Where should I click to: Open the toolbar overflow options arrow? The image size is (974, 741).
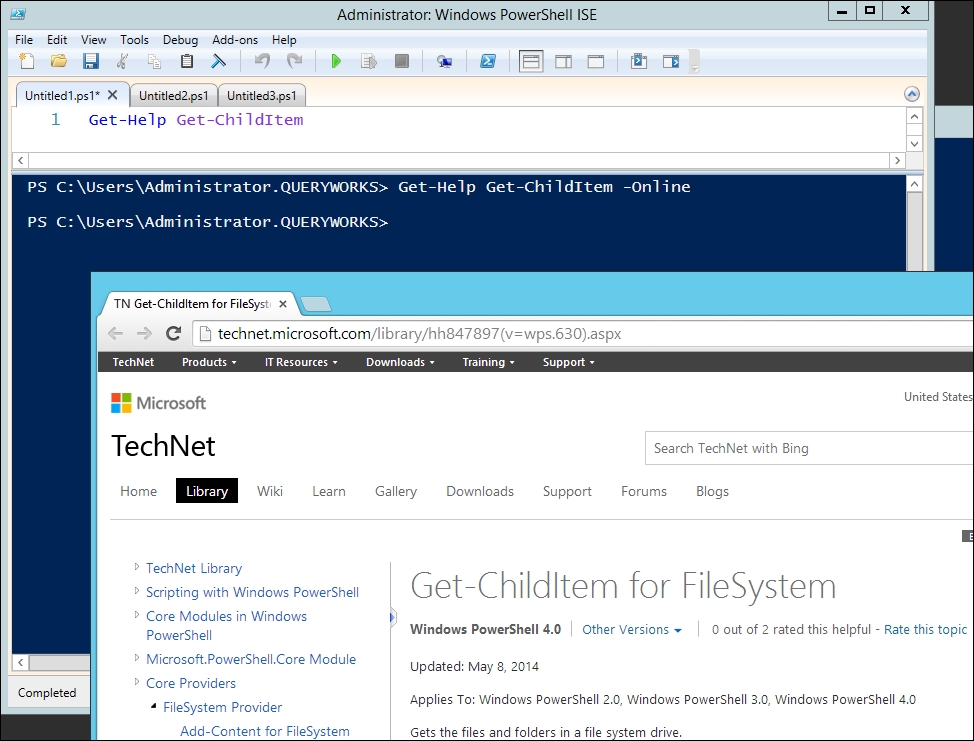(695, 62)
